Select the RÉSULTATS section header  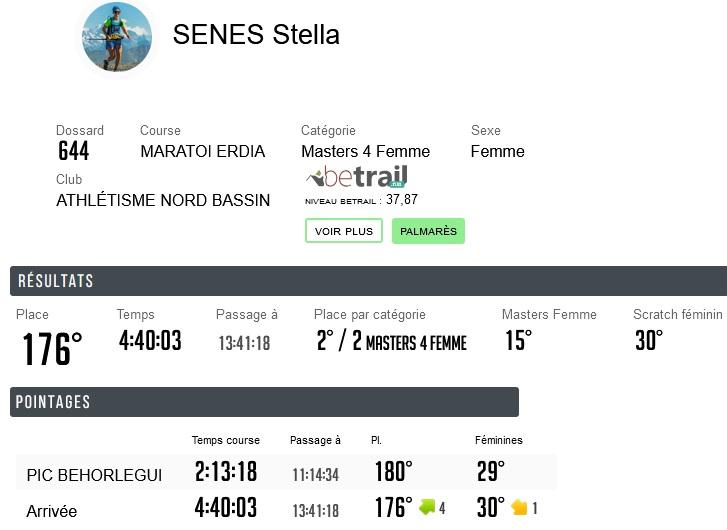368,281
